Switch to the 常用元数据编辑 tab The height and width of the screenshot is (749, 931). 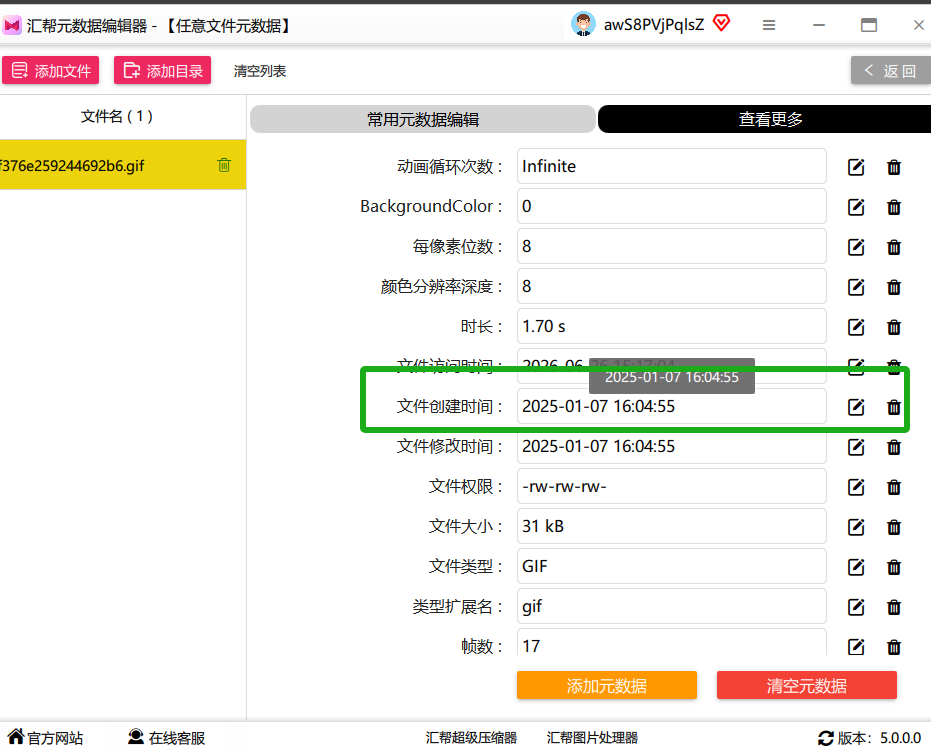point(423,119)
